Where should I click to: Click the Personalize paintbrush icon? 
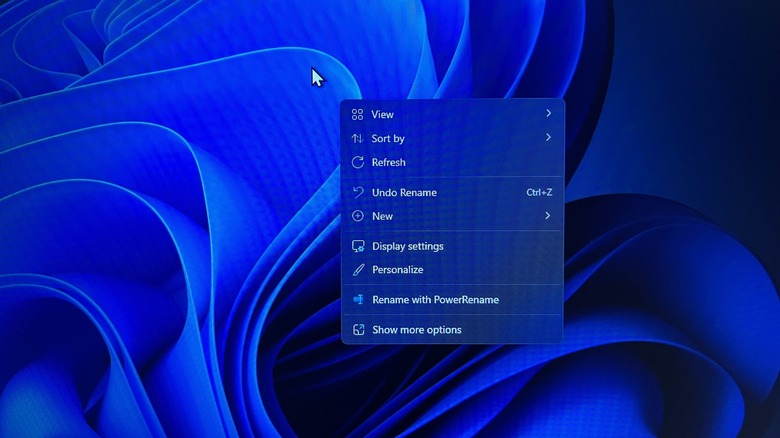point(358,270)
